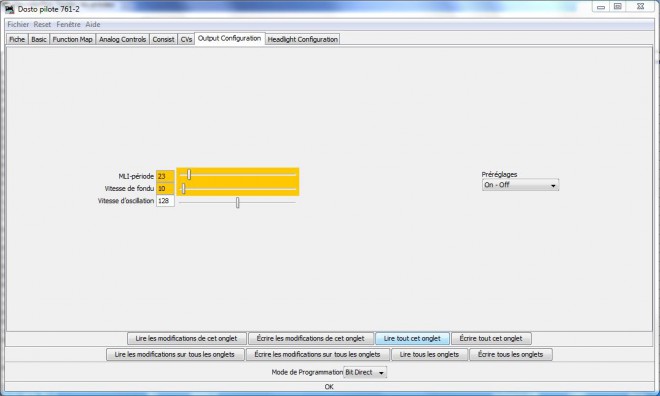Viewport: 660px width, 396px height.
Task: Open the Fichier menu
Action: point(18,24)
